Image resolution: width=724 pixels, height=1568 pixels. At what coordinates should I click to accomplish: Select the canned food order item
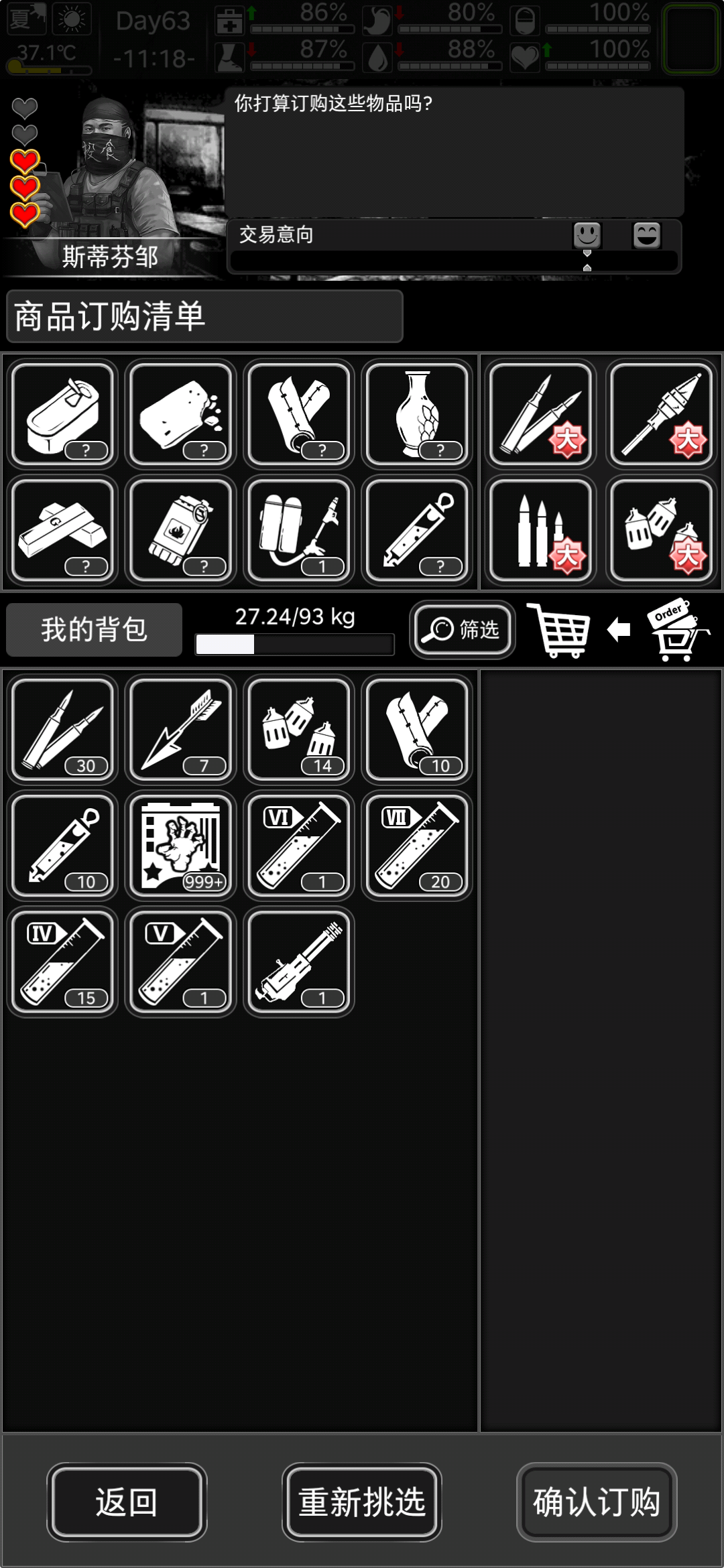pos(63,413)
